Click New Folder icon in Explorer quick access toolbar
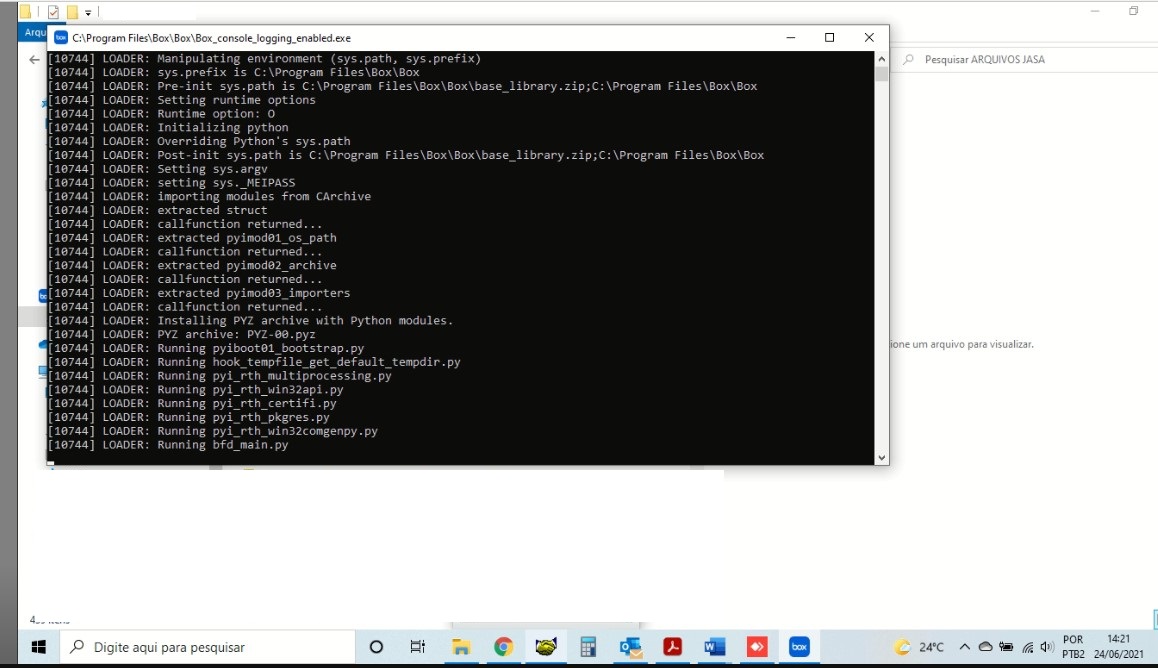Screen dimensions: 1158x668 click(x=72, y=12)
